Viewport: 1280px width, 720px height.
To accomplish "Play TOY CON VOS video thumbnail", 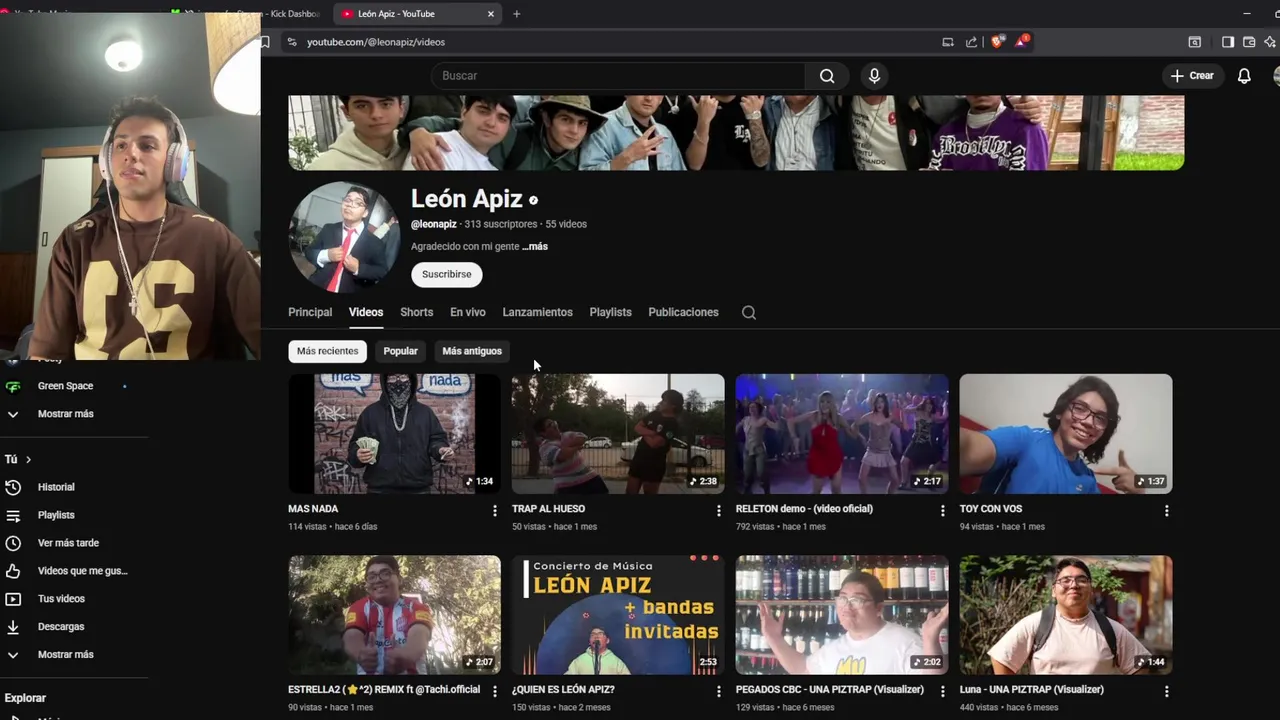I will point(1066,434).
